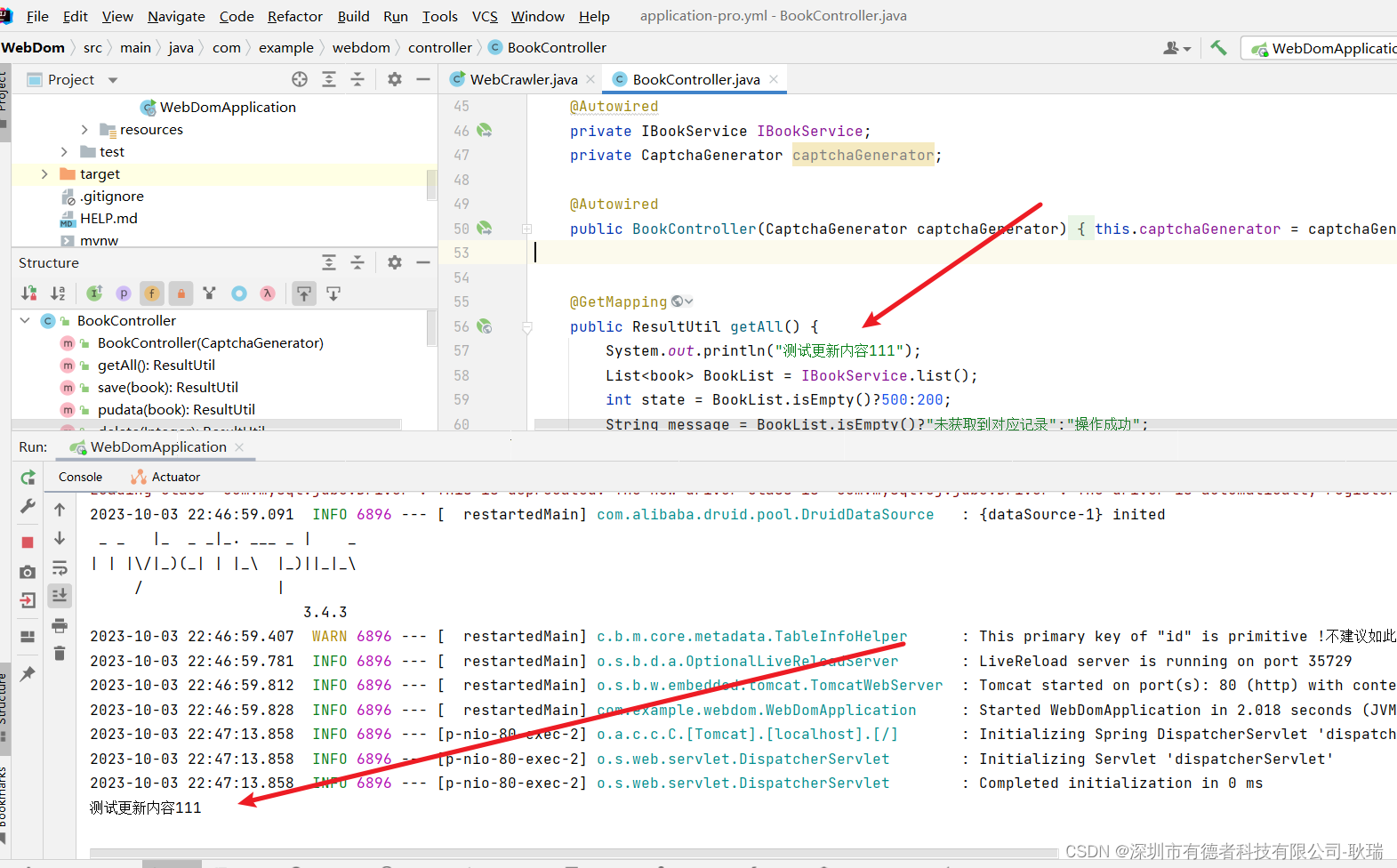Click the BookController breadcrumb
The image size is (1397, 868).
coord(548,48)
